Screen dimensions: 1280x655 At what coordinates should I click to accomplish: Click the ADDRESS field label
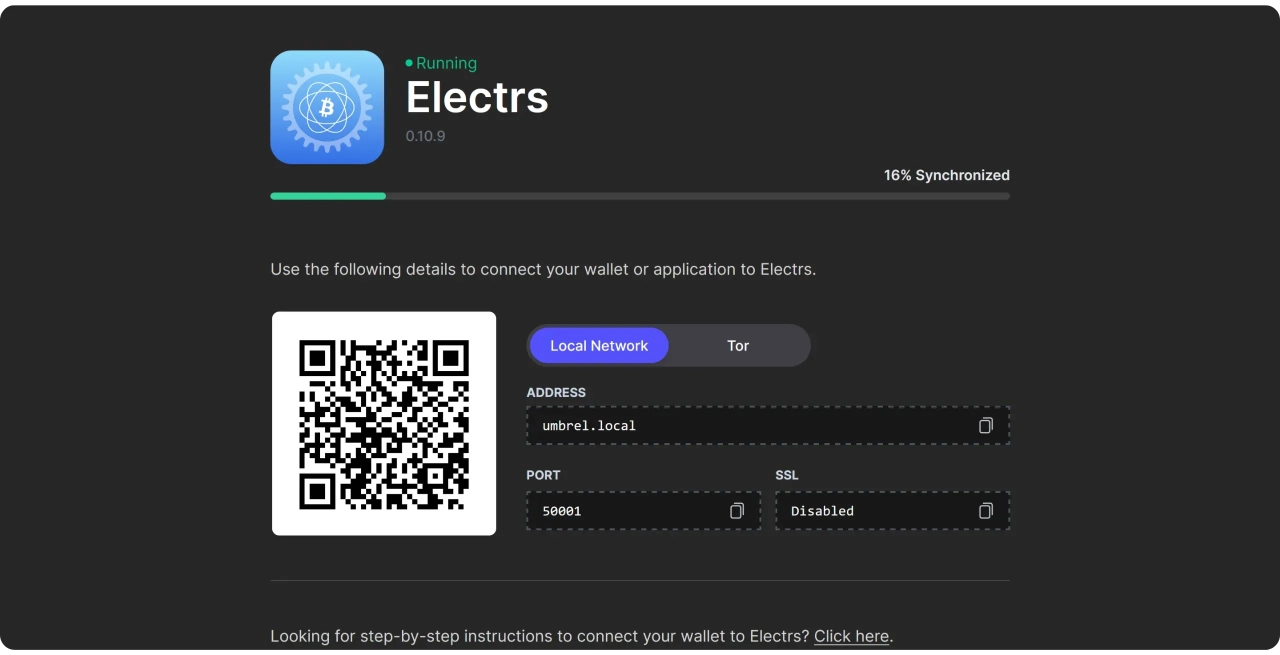click(556, 392)
